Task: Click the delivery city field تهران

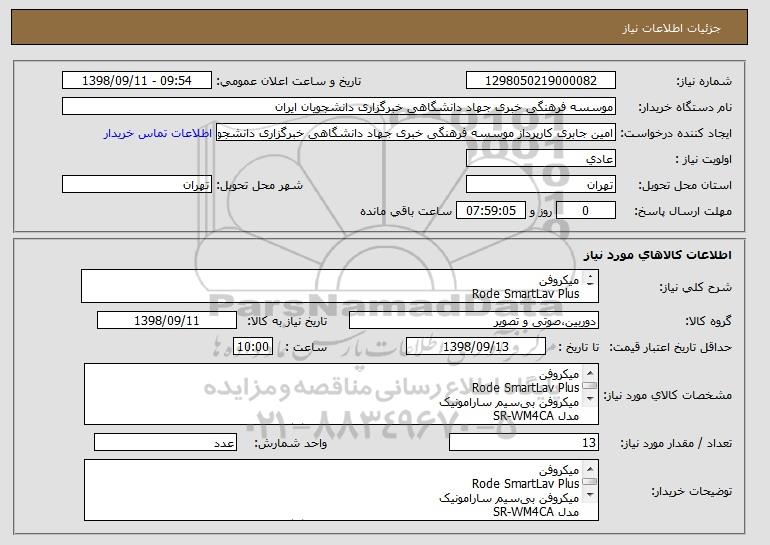Action: (x=137, y=185)
